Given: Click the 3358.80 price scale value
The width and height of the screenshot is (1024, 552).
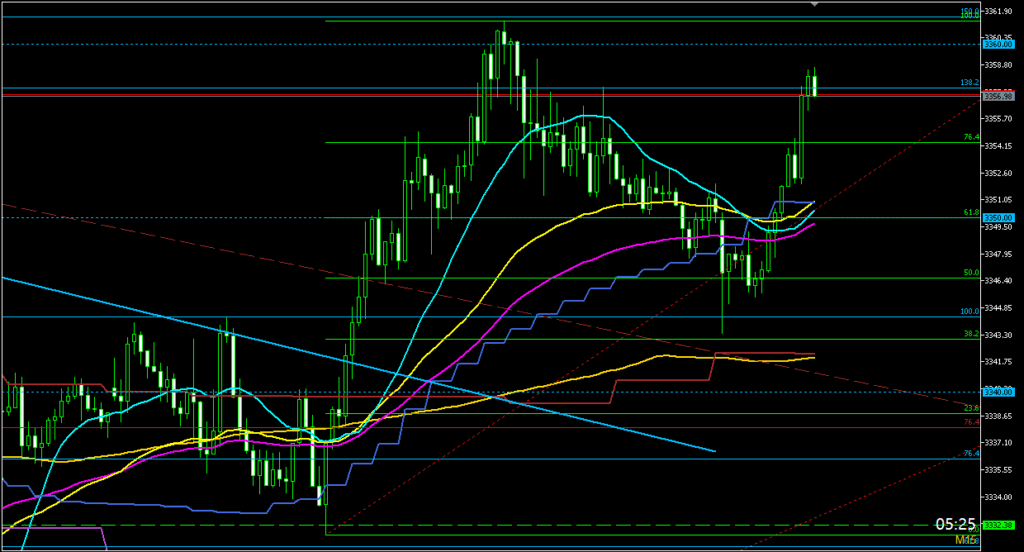Looking at the screenshot, I should pos(999,65).
